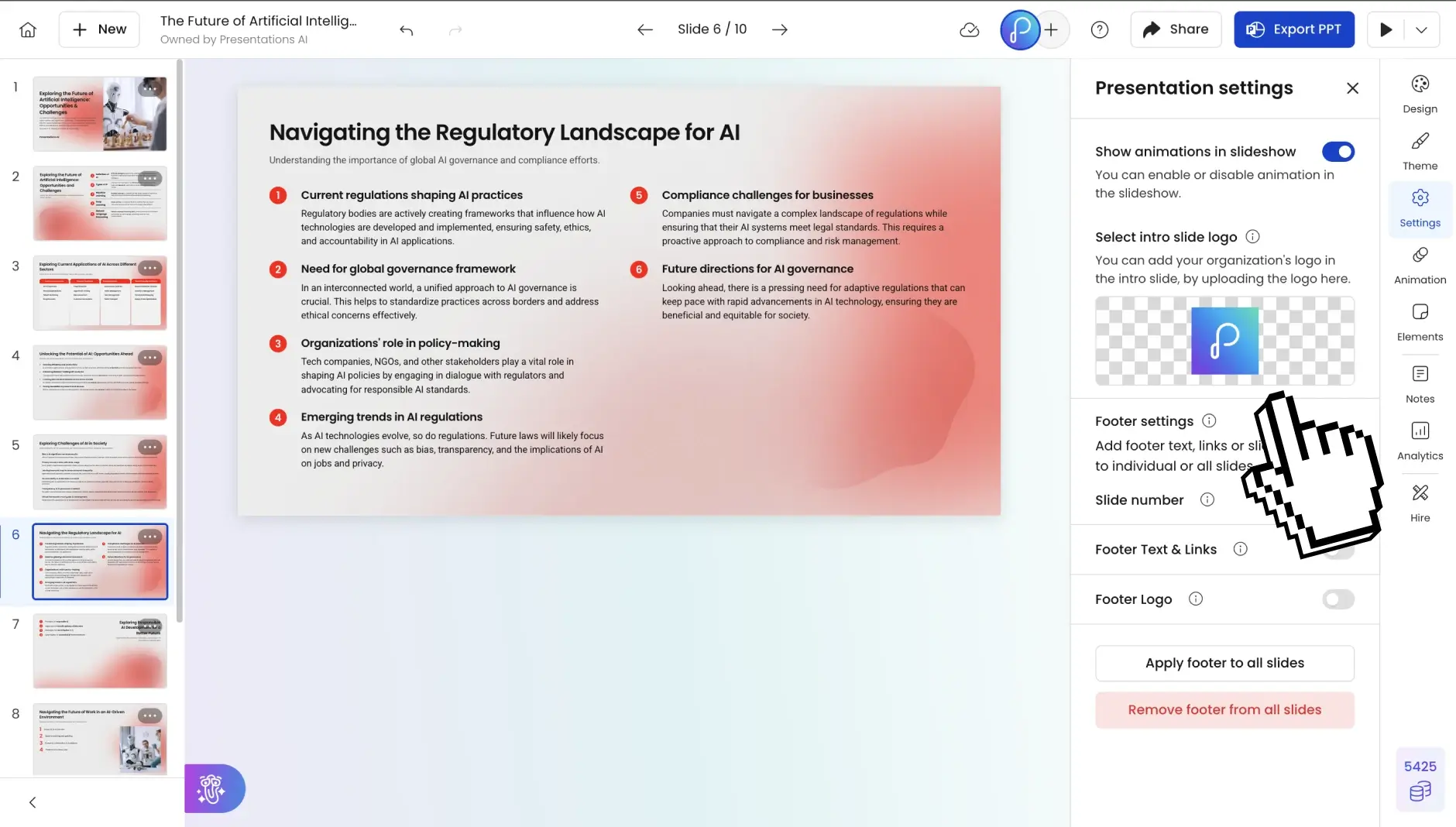This screenshot has width=1456, height=827.
Task: Open the Theme panel
Action: point(1420,152)
